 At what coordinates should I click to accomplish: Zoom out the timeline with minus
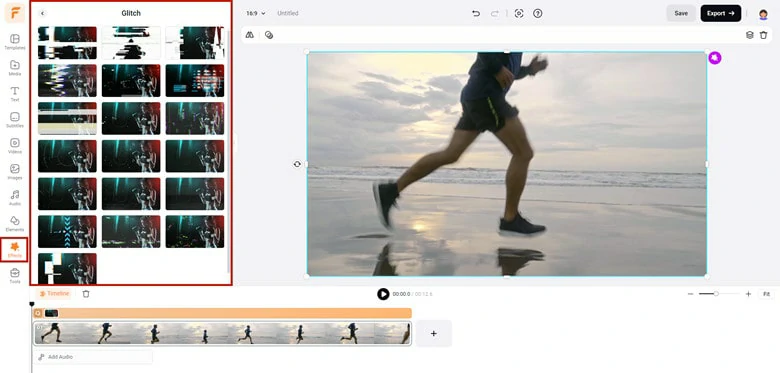pos(690,294)
